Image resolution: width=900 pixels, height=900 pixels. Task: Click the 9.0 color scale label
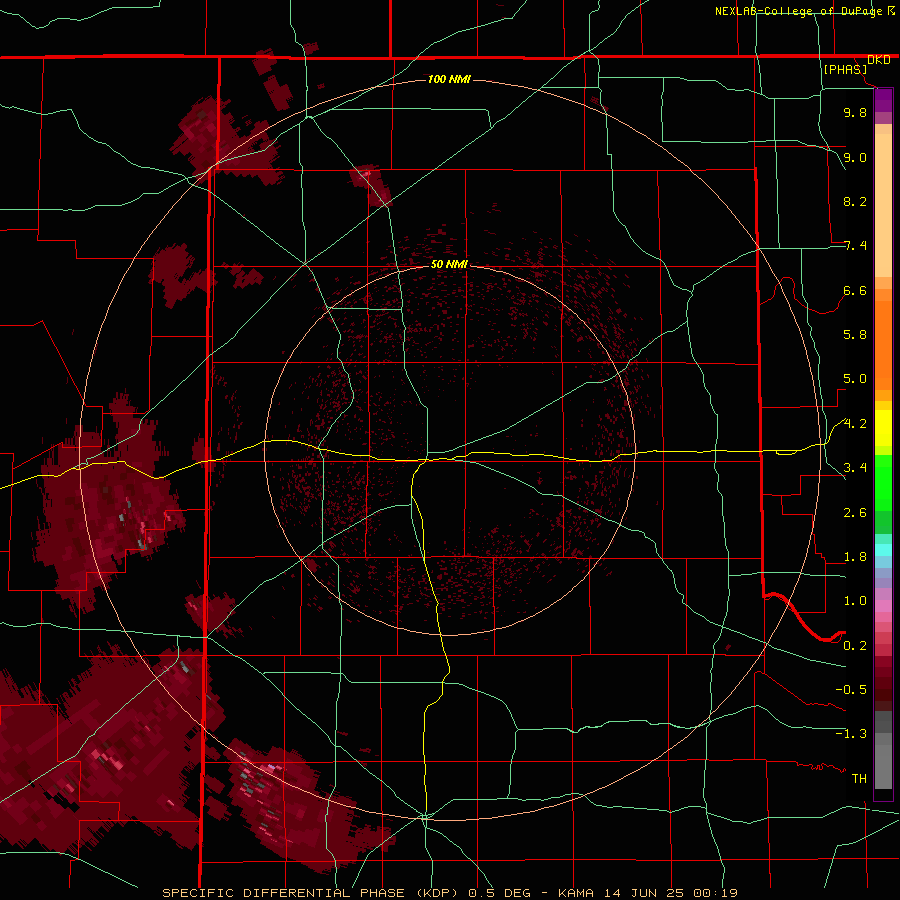[x=855, y=157]
